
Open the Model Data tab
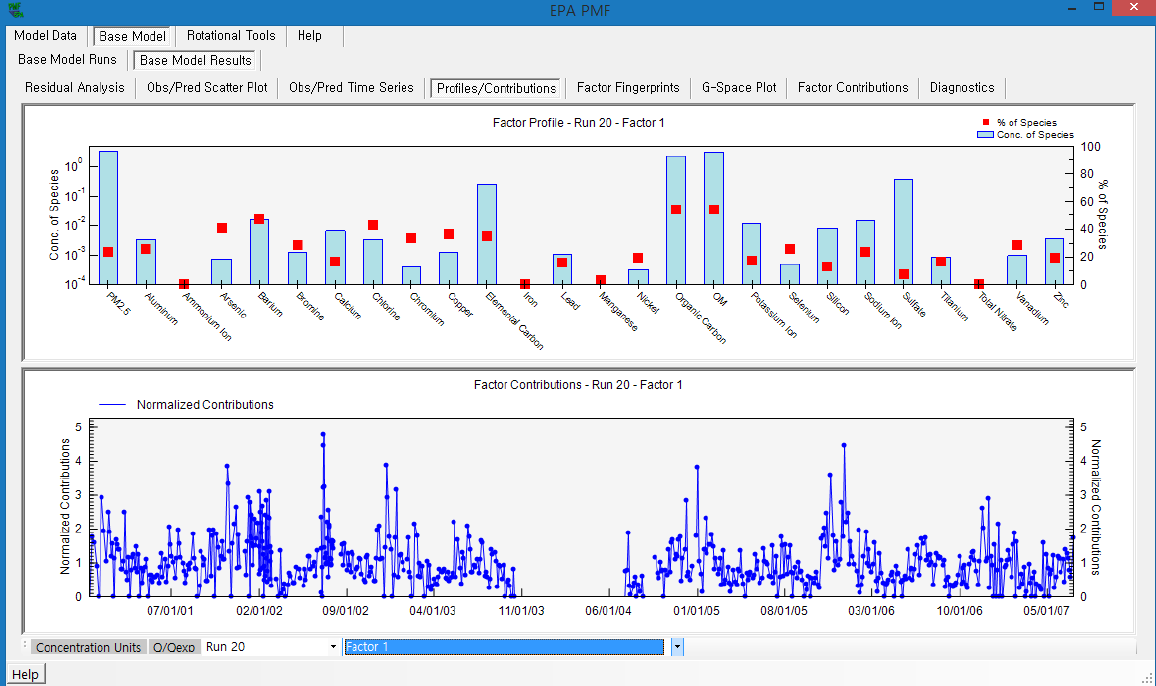click(45, 35)
